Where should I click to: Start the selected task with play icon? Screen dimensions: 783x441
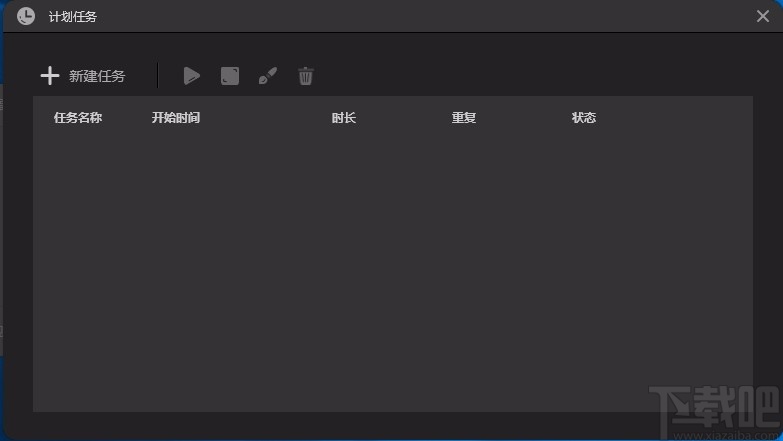(192, 76)
